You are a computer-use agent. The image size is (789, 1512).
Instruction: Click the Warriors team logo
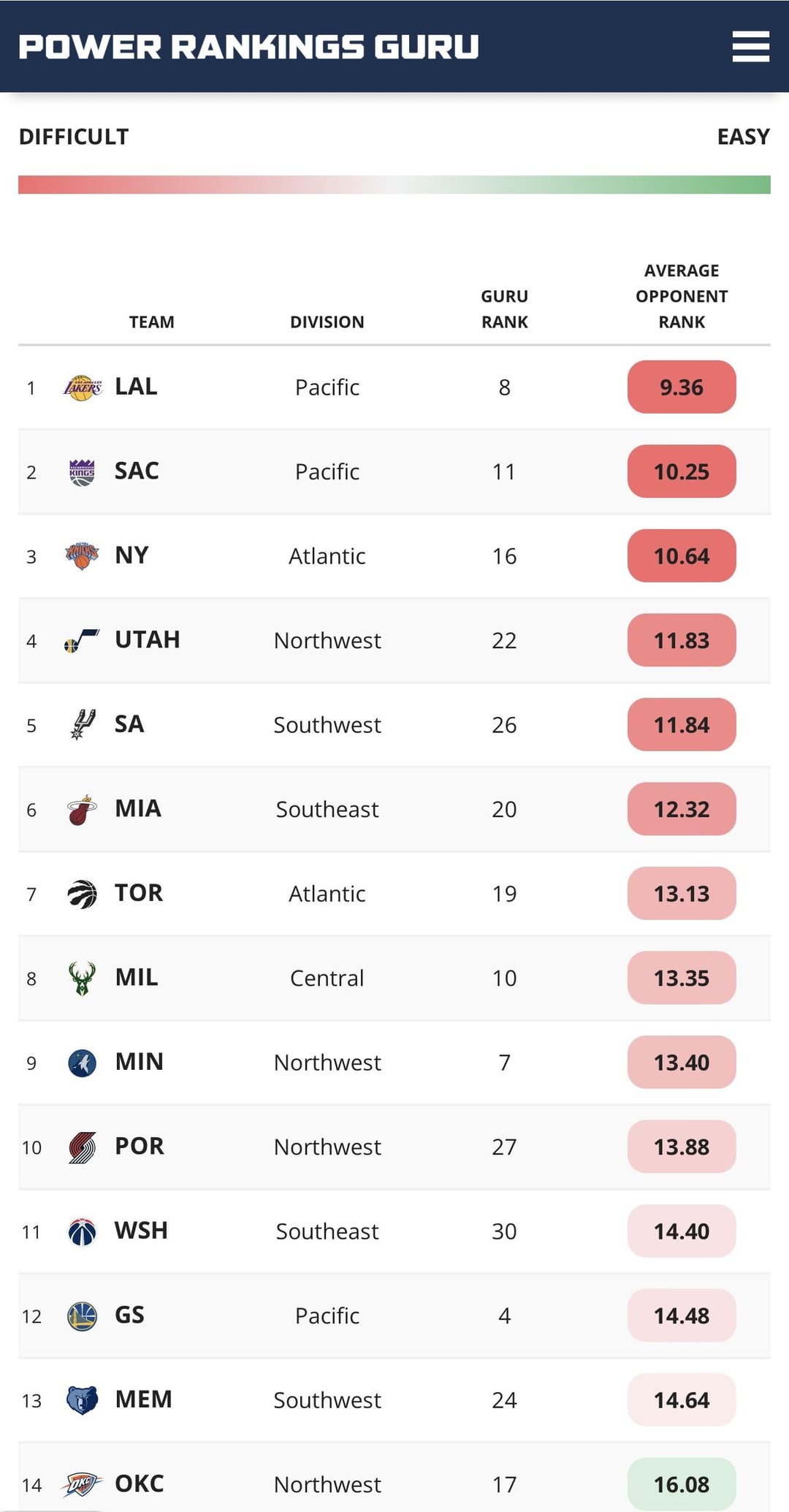tap(82, 1316)
